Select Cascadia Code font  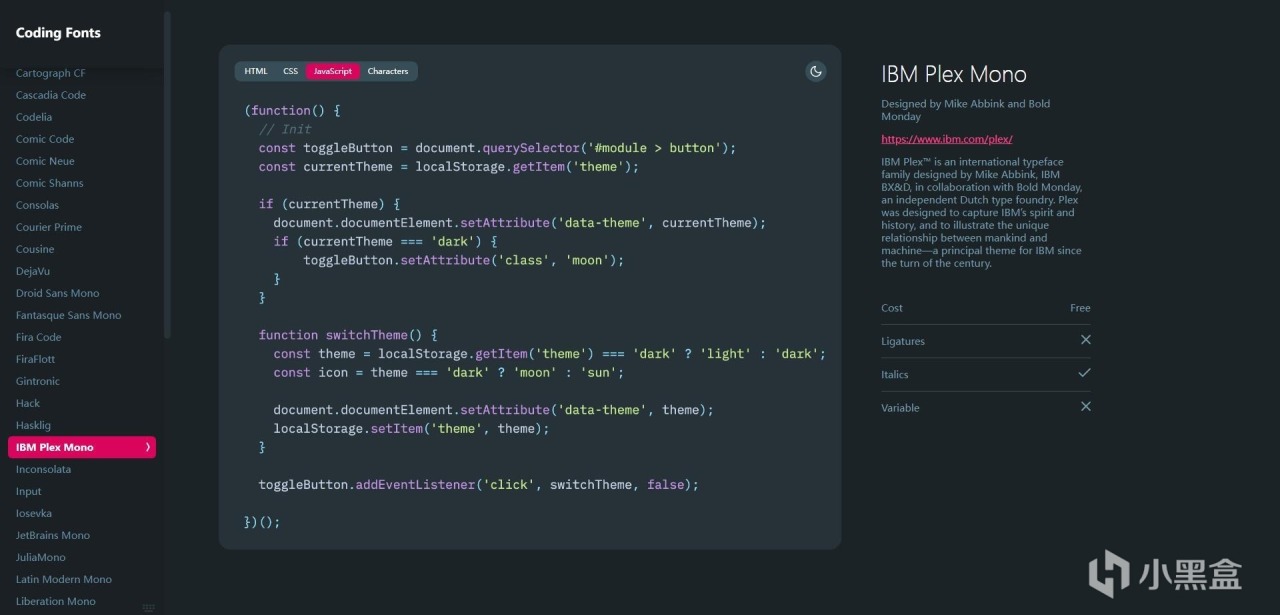click(x=51, y=95)
